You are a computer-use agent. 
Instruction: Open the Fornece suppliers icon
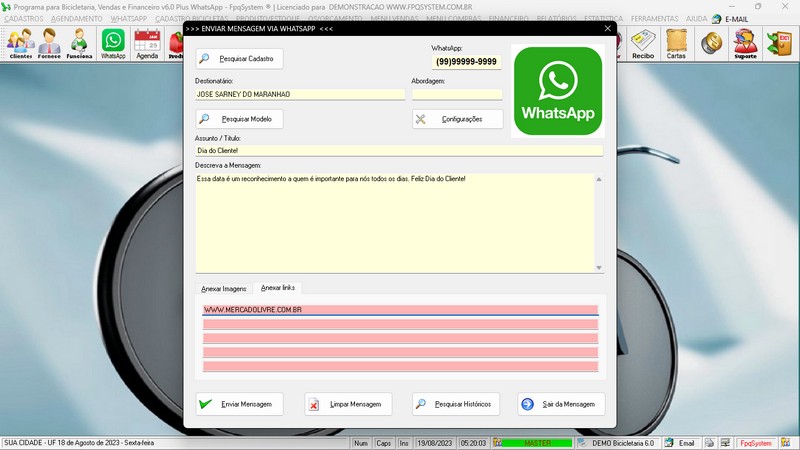click(49, 43)
